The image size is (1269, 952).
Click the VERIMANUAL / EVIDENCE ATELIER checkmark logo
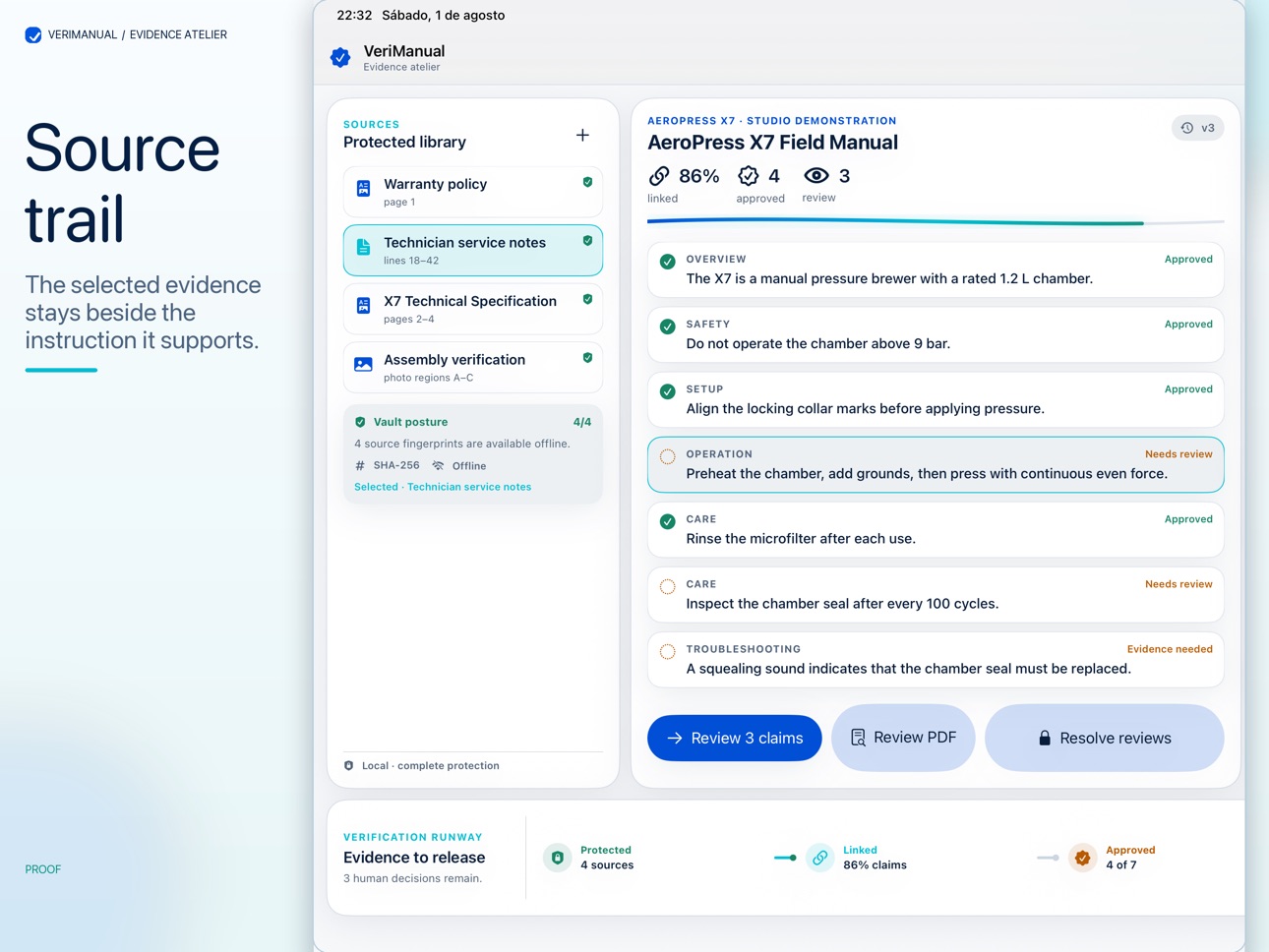pyautogui.click(x=33, y=35)
